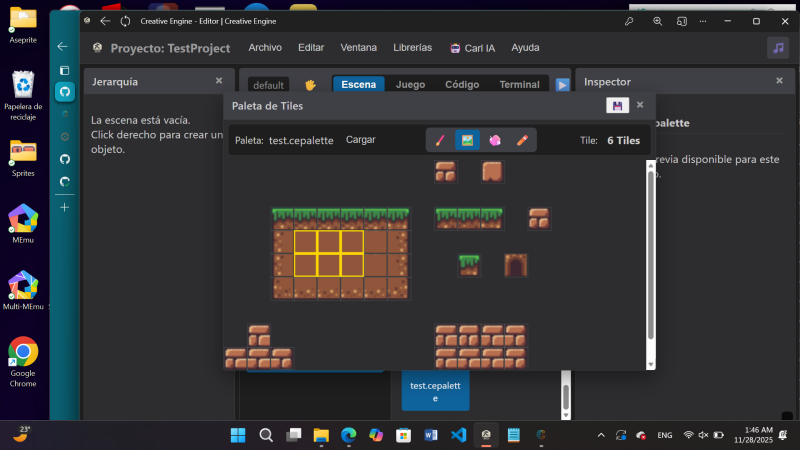Select the brush paint tool in tile palette

pyautogui.click(x=440, y=141)
